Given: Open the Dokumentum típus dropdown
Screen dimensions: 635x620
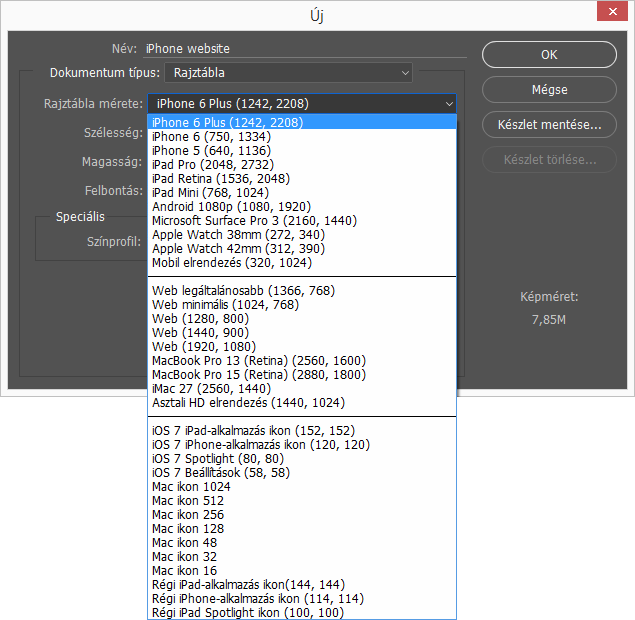Looking at the screenshot, I should [288, 73].
